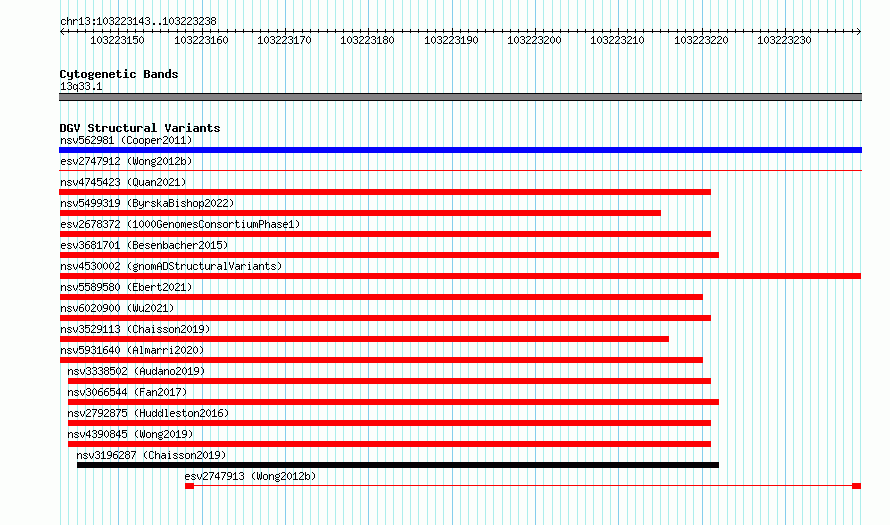The image size is (890, 525).
Task: Click the red nsv2792875 variant bar
Action: [x=389, y=423]
